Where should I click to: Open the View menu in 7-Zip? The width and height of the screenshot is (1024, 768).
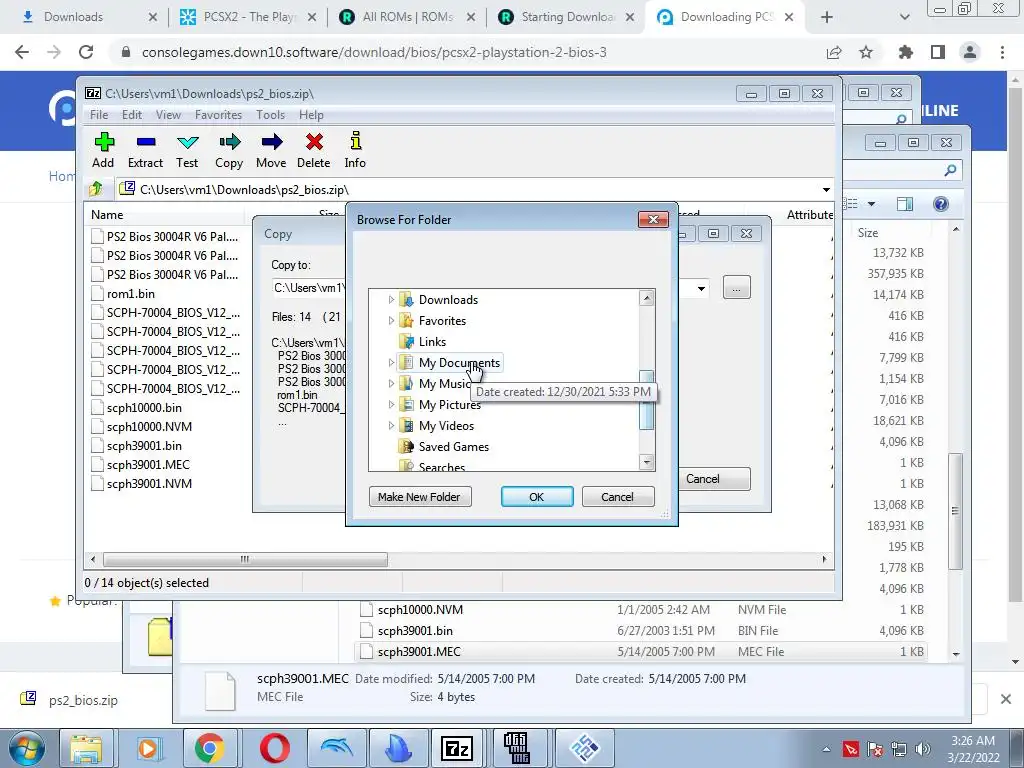tap(168, 115)
